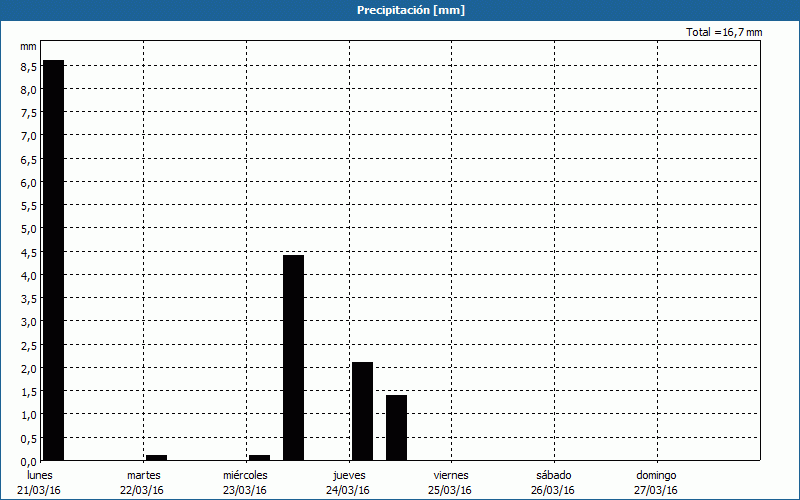The height and width of the screenshot is (500, 800).
Task: Click the sábado 26/03/16 axis label
Action: [553, 482]
